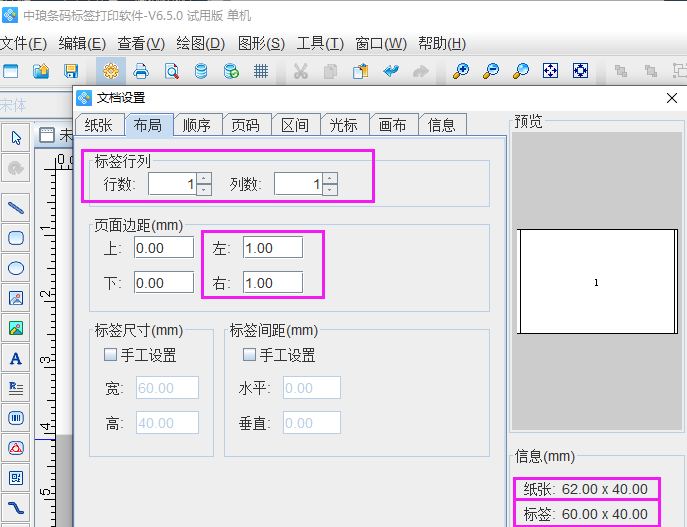Open the 窗口(W) menu
Viewport: 687px width, 527px height.
pos(381,43)
